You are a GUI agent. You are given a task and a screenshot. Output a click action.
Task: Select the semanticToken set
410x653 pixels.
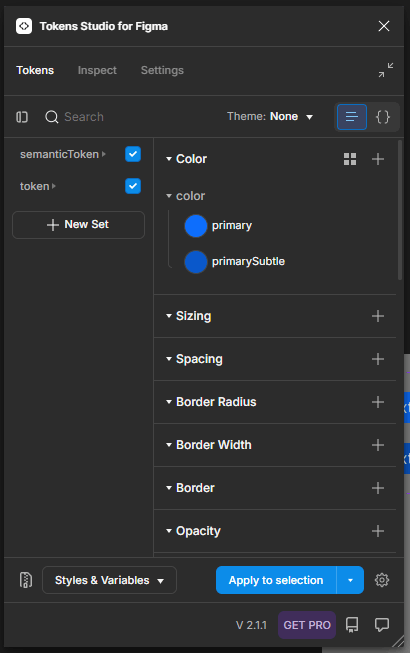pos(62,155)
